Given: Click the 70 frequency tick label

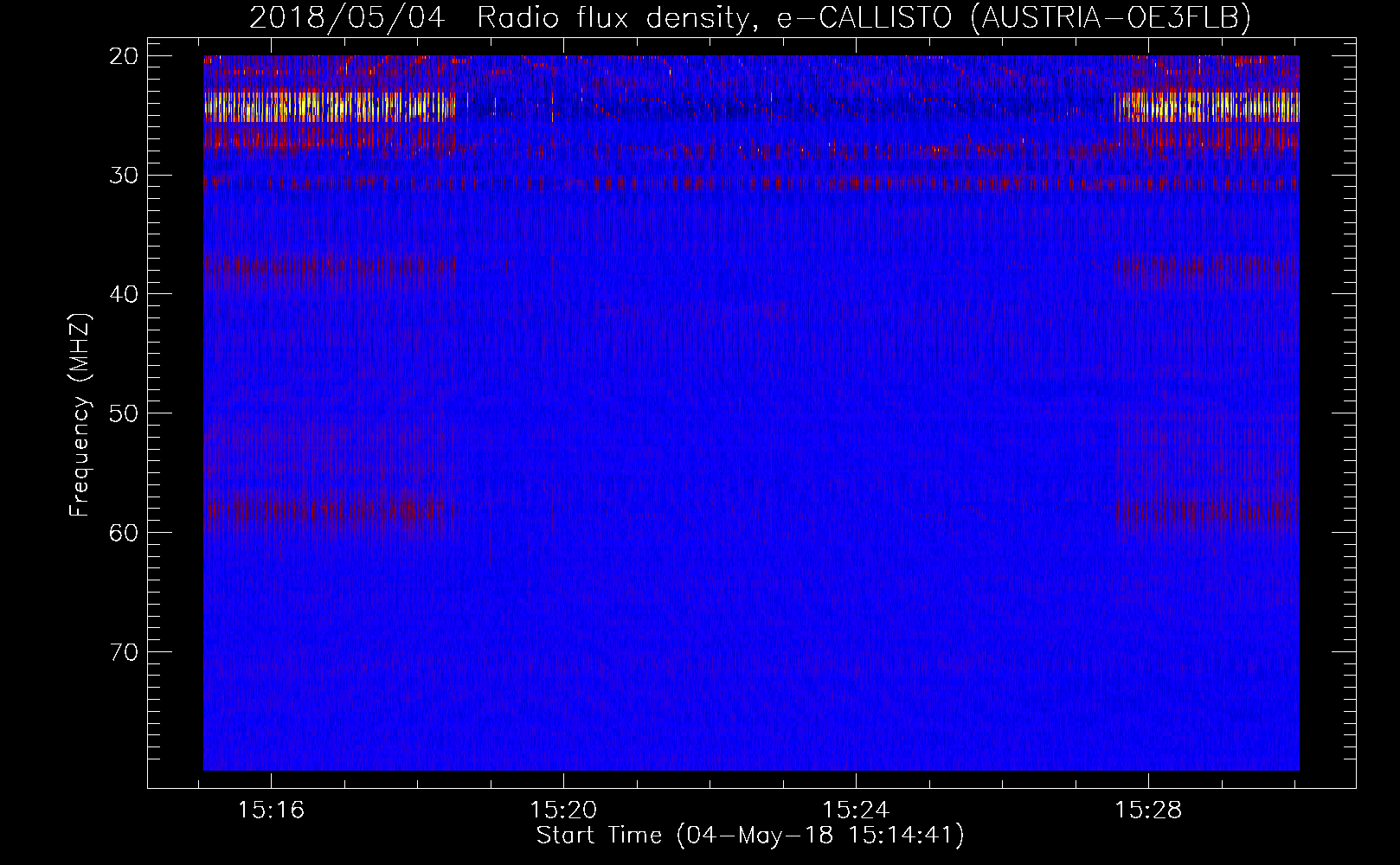Looking at the screenshot, I should point(124,651).
